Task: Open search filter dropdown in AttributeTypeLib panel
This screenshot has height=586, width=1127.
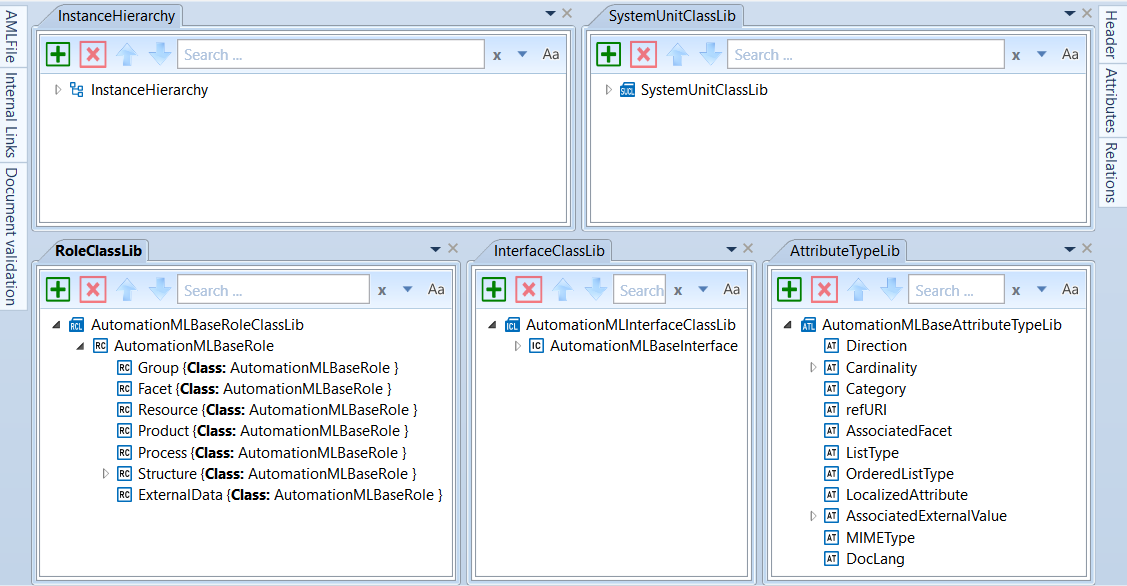Action: (x=1041, y=290)
